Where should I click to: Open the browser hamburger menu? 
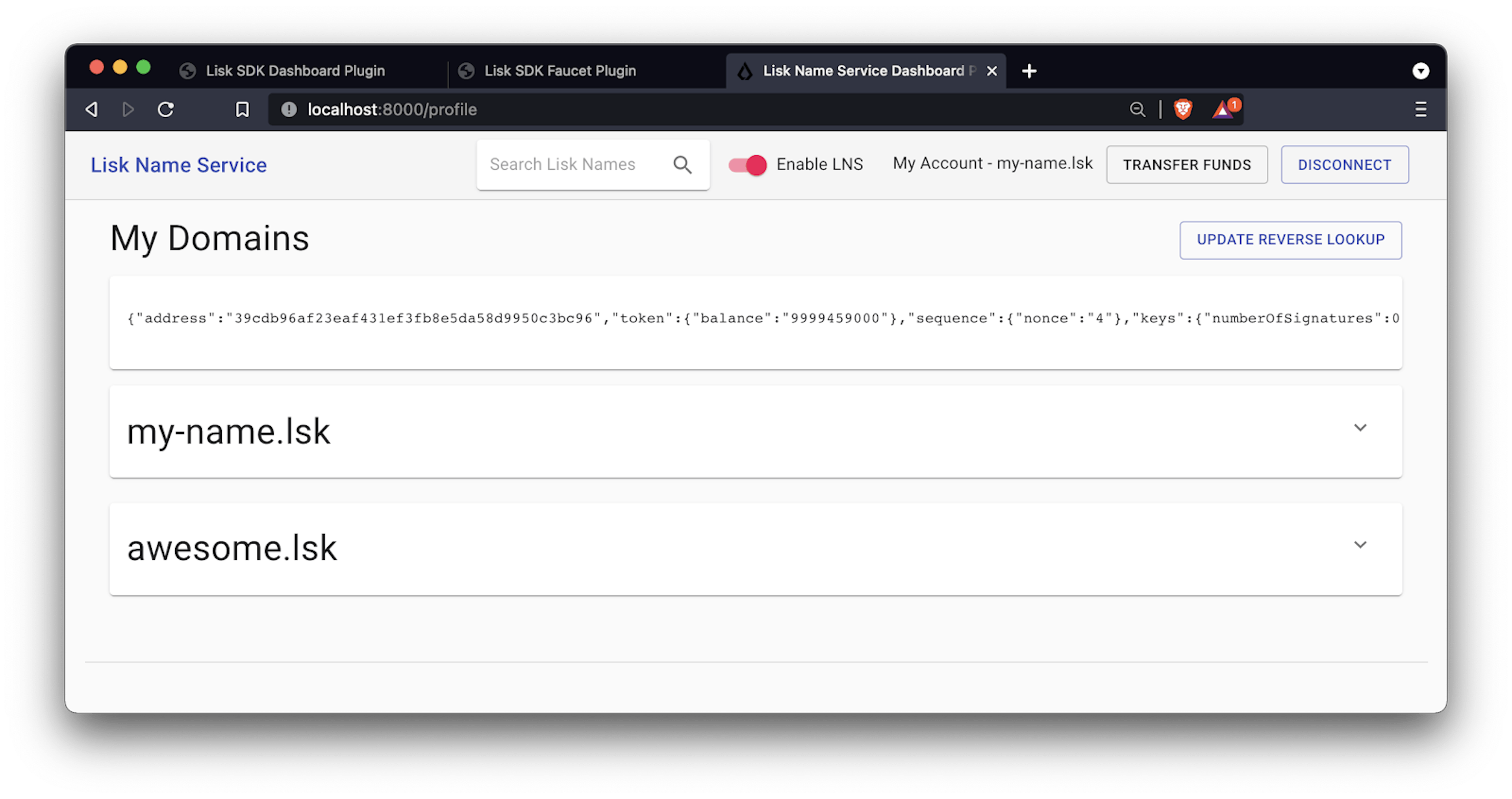pyautogui.click(x=1420, y=110)
